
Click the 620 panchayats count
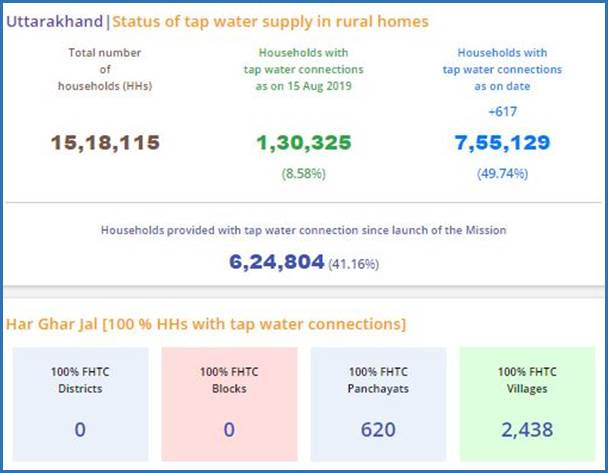(379, 429)
